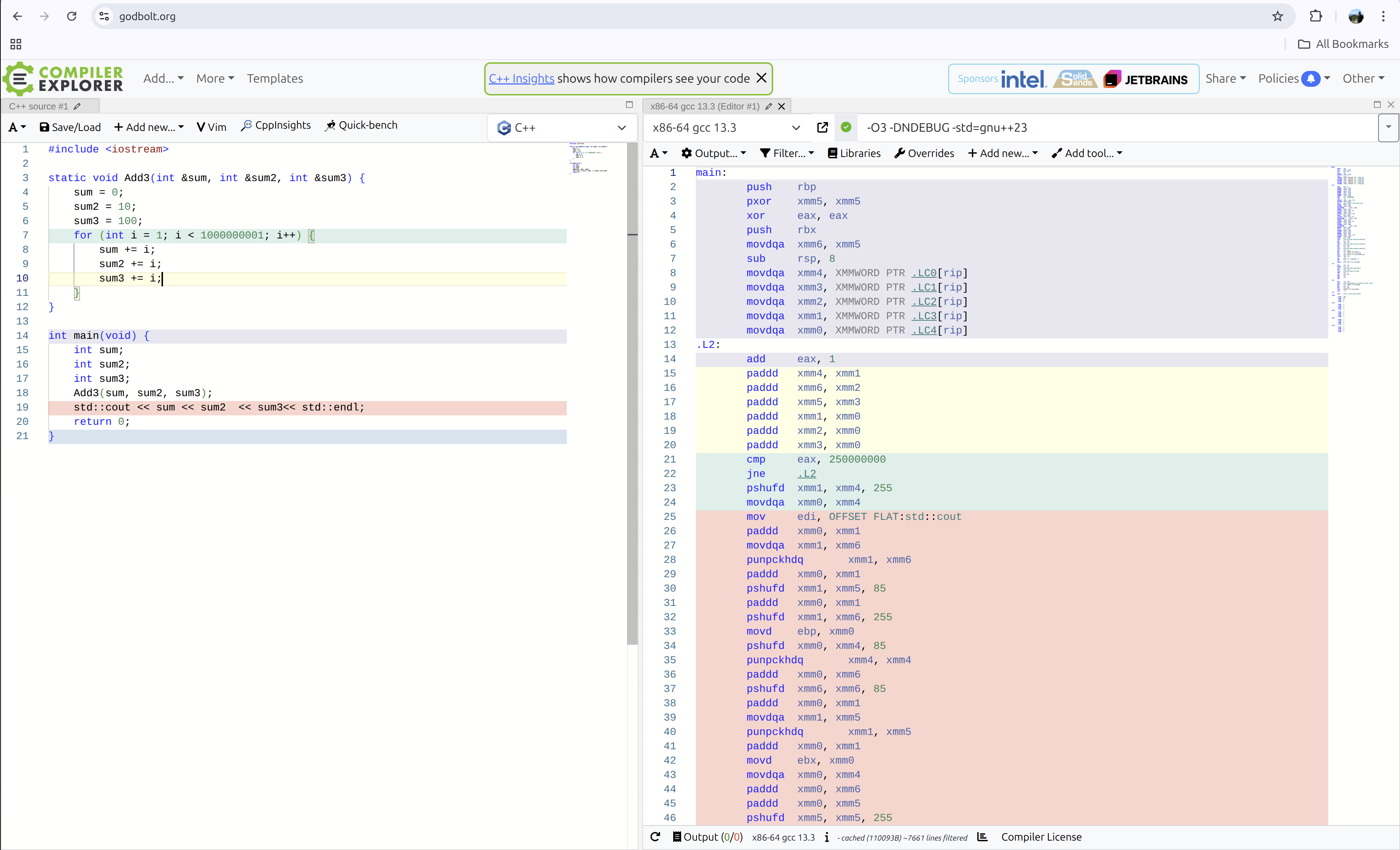Open CppInsights for the source code

pos(275,125)
